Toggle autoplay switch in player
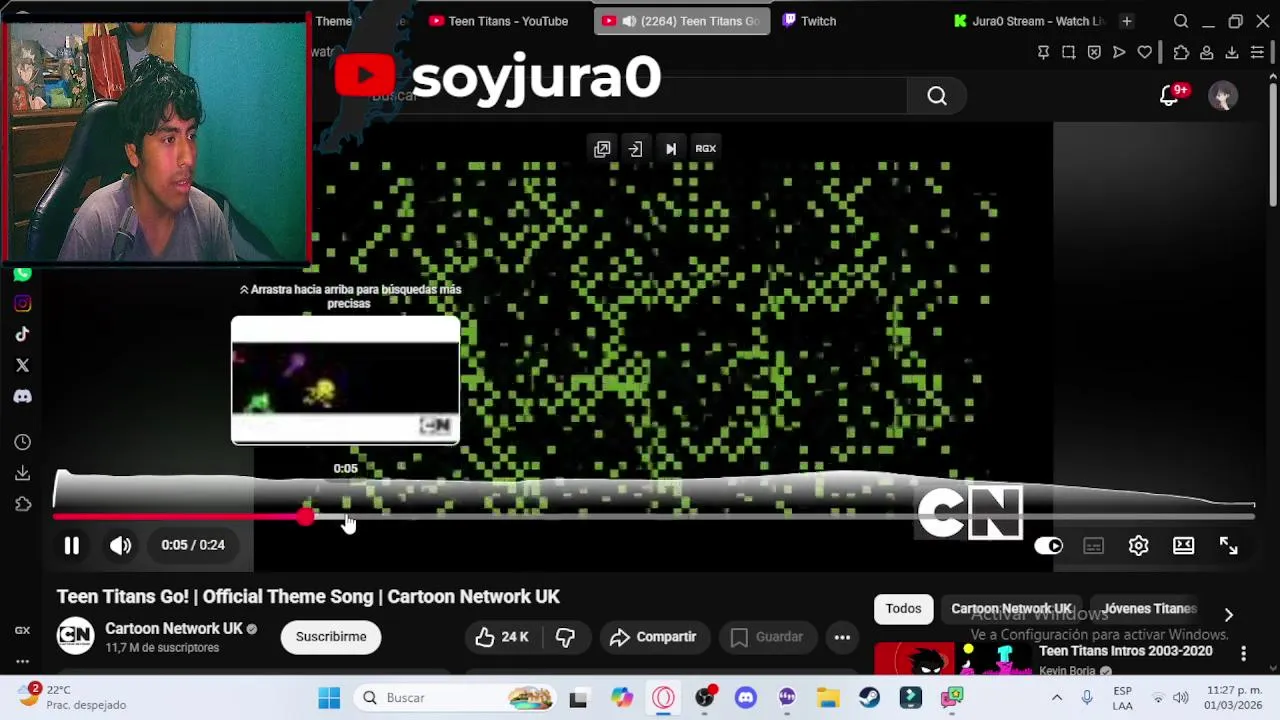The height and width of the screenshot is (720, 1280). tap(1048, 545)
